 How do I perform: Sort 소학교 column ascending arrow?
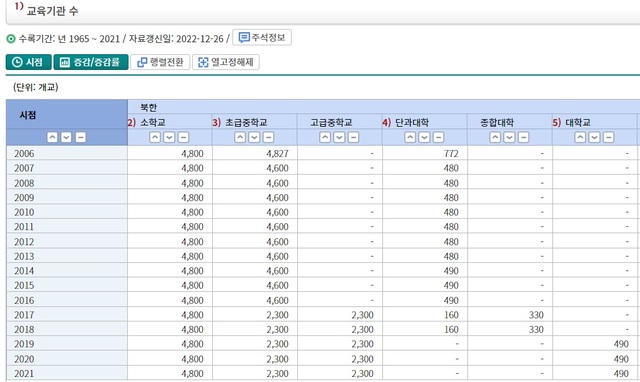click(155, 138)
